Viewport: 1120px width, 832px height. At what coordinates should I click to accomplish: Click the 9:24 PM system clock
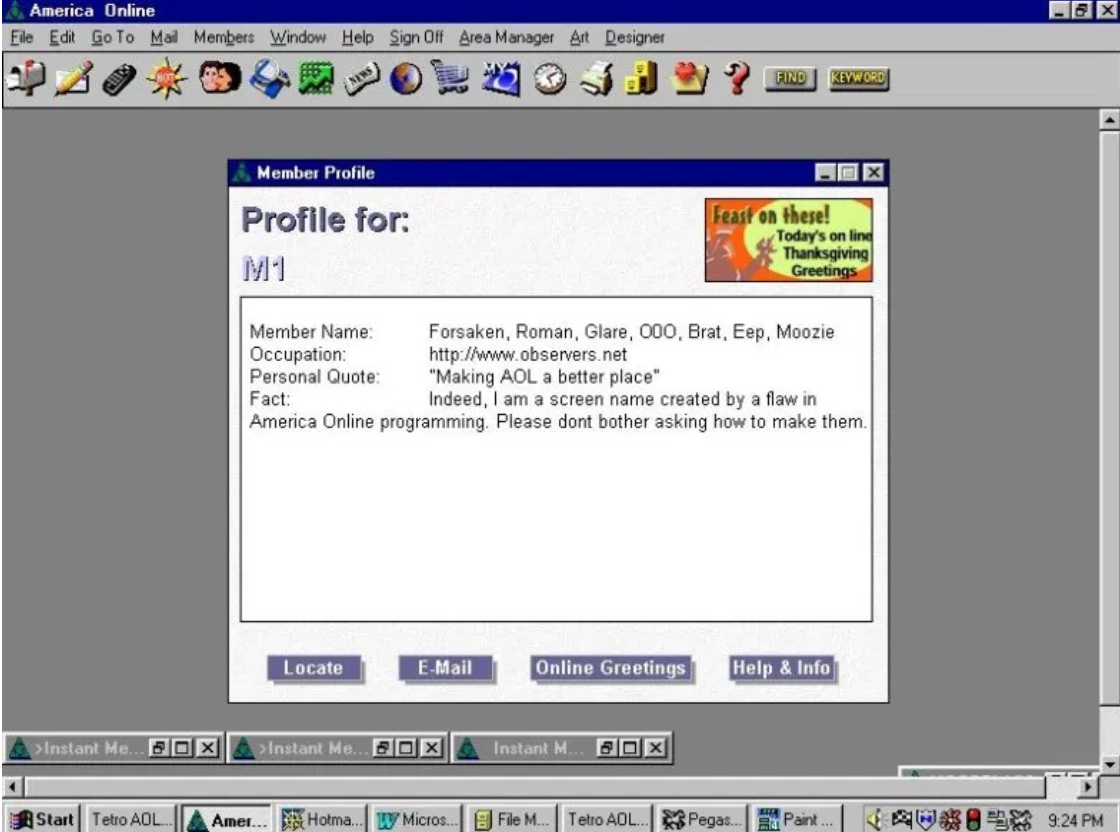coord(1075,820)
